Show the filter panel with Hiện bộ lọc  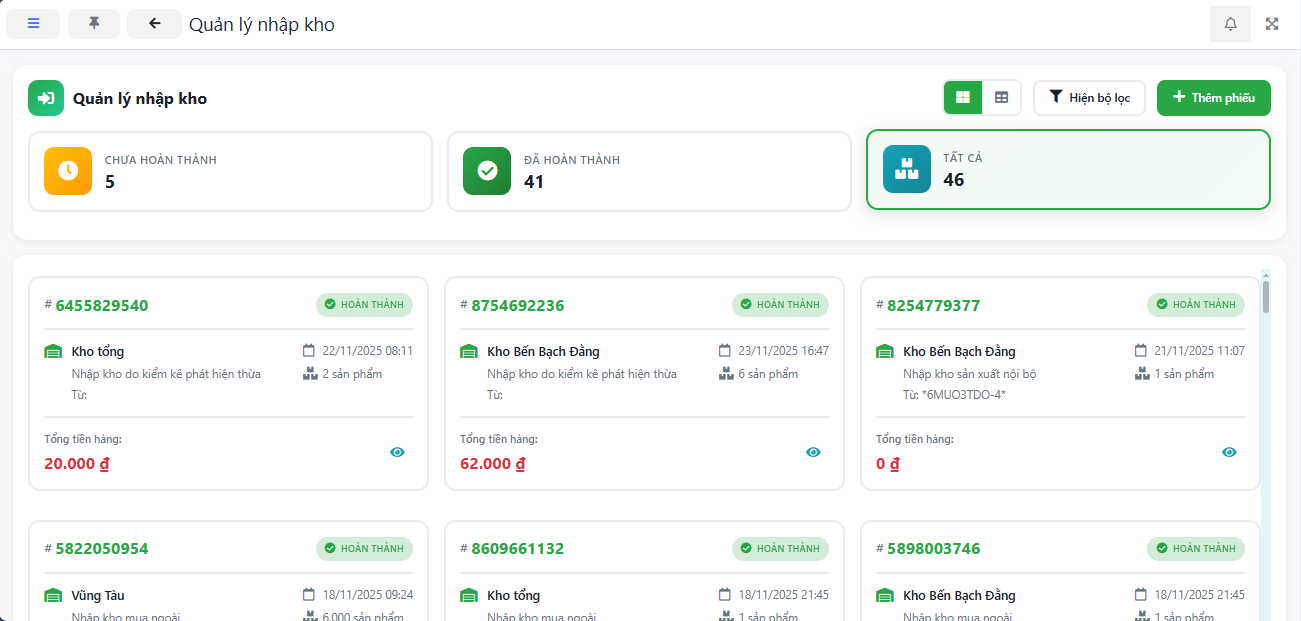pos(1089,98)
